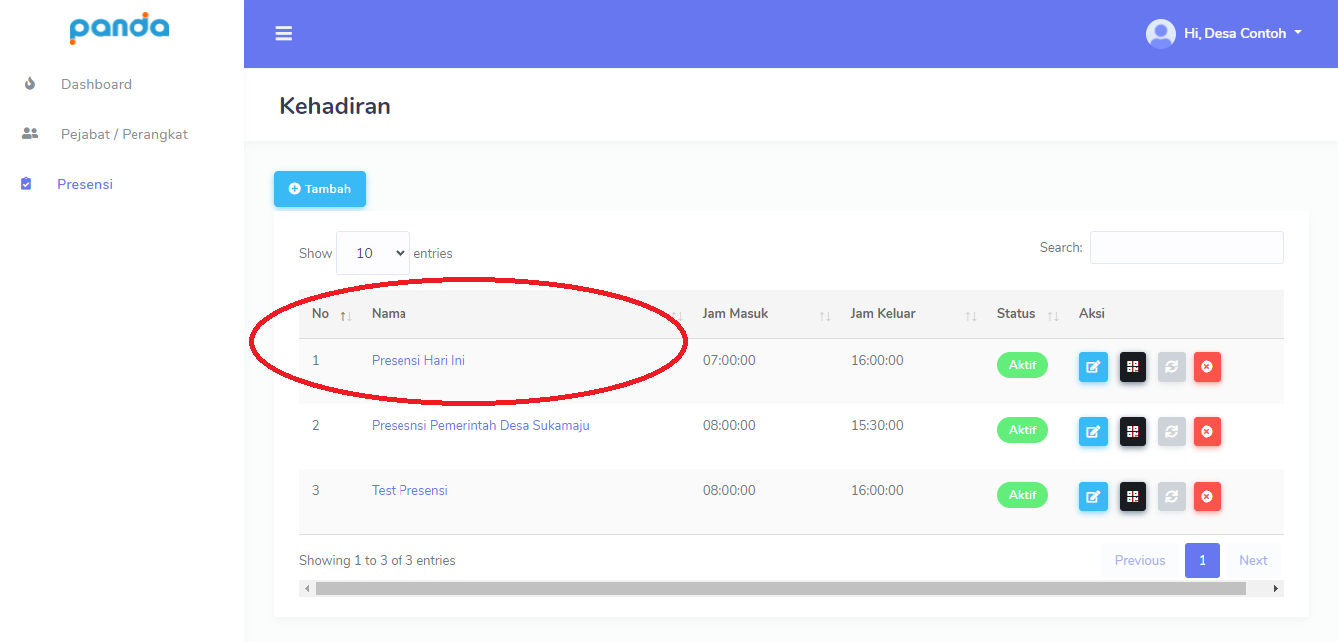The width and height of the screenshot is (1338, 642).
Task: Click Aktif badge of Pemerintah Desa Sukamaju
Action: 1022,430
